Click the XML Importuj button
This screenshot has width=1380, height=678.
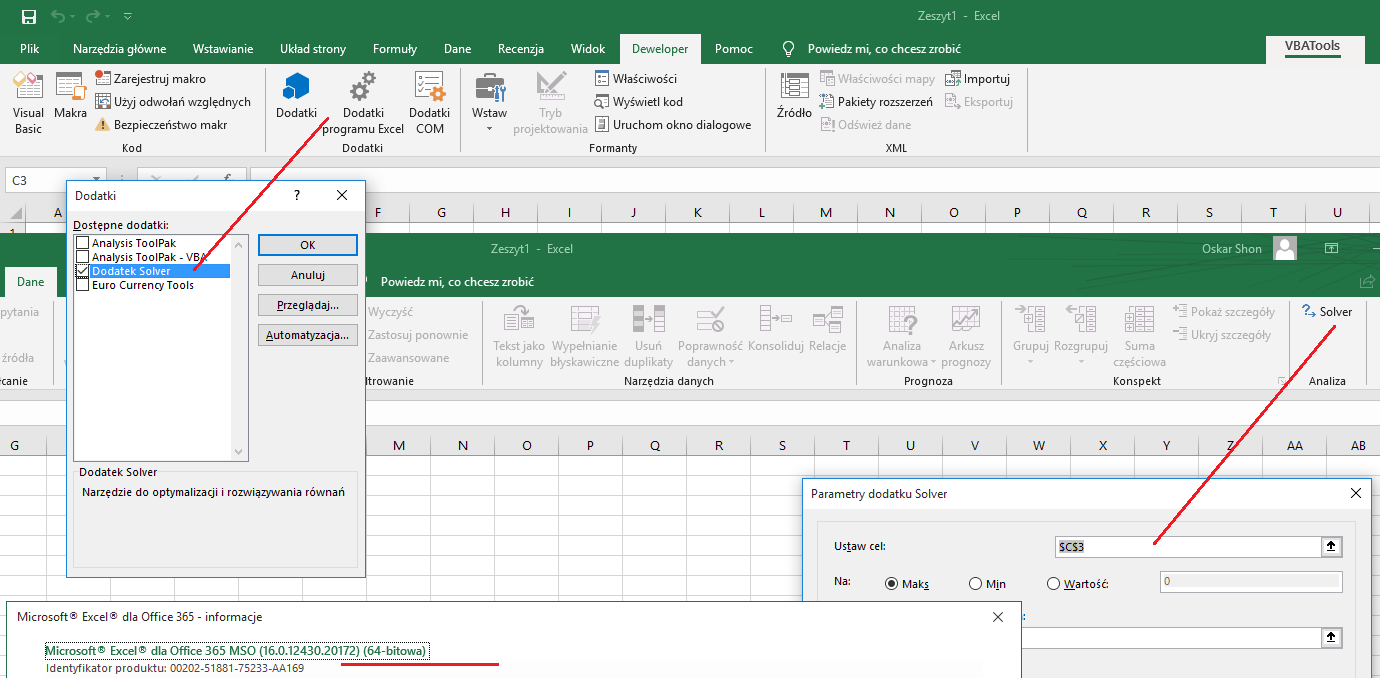pyautogui.click(x=978, y=78)
